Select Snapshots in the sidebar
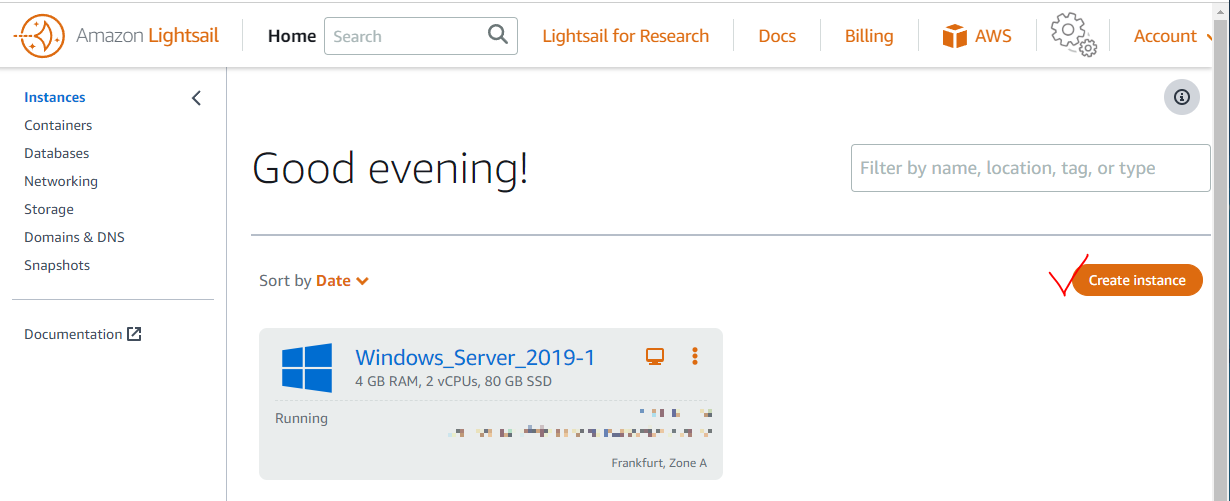 pyautogui.click(x=57, y=265)
